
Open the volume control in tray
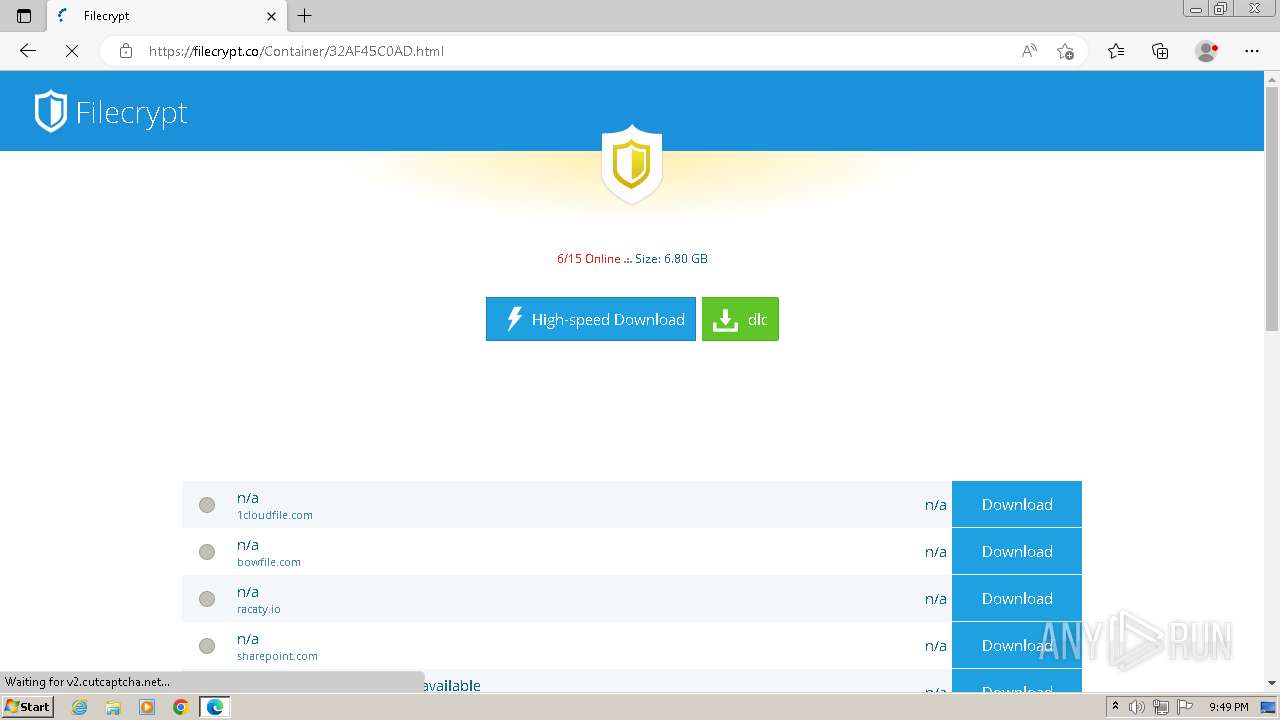(1137, 707)
